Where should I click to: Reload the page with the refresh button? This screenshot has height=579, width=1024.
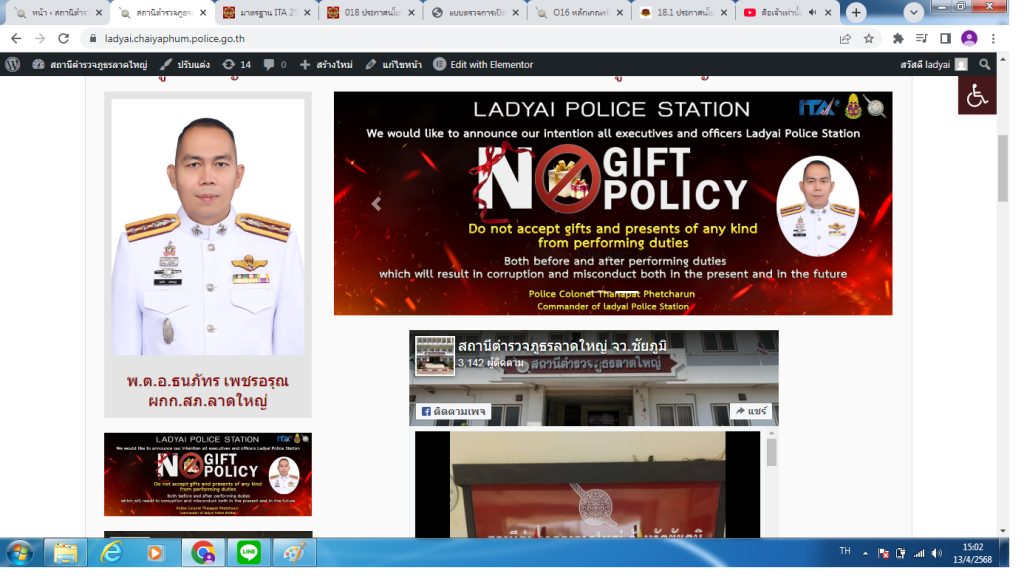(x=64, y=38)
